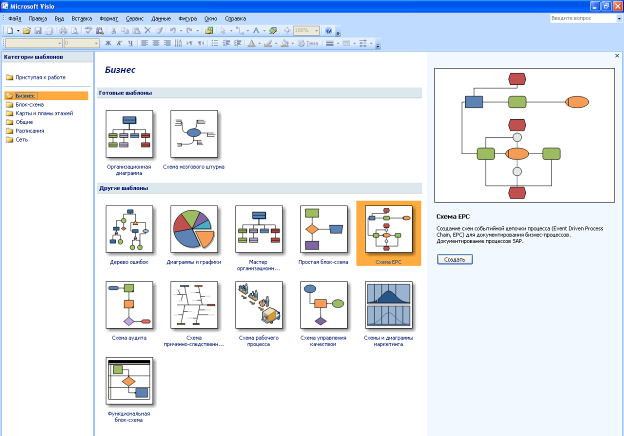Click the Redo arrow icon
The width and height of the screenshot is (624, 436).
(x=189, y=31)
